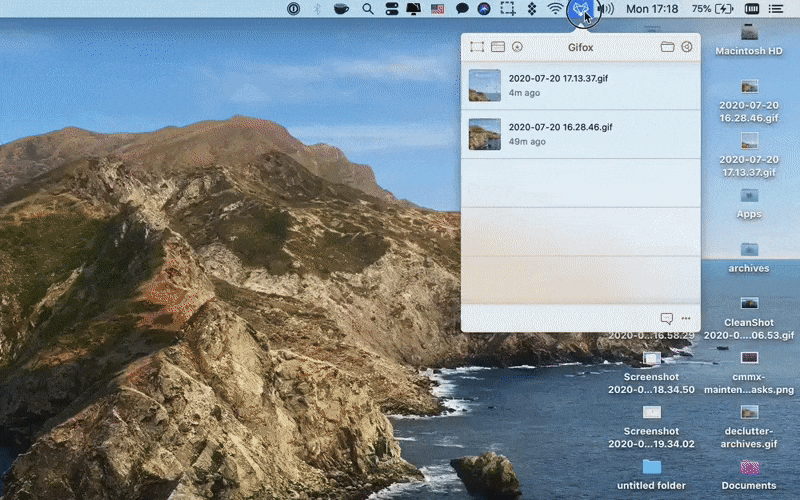Select desktop file 2020-07-20 16.28.46.gif

[x=749, y=101]
